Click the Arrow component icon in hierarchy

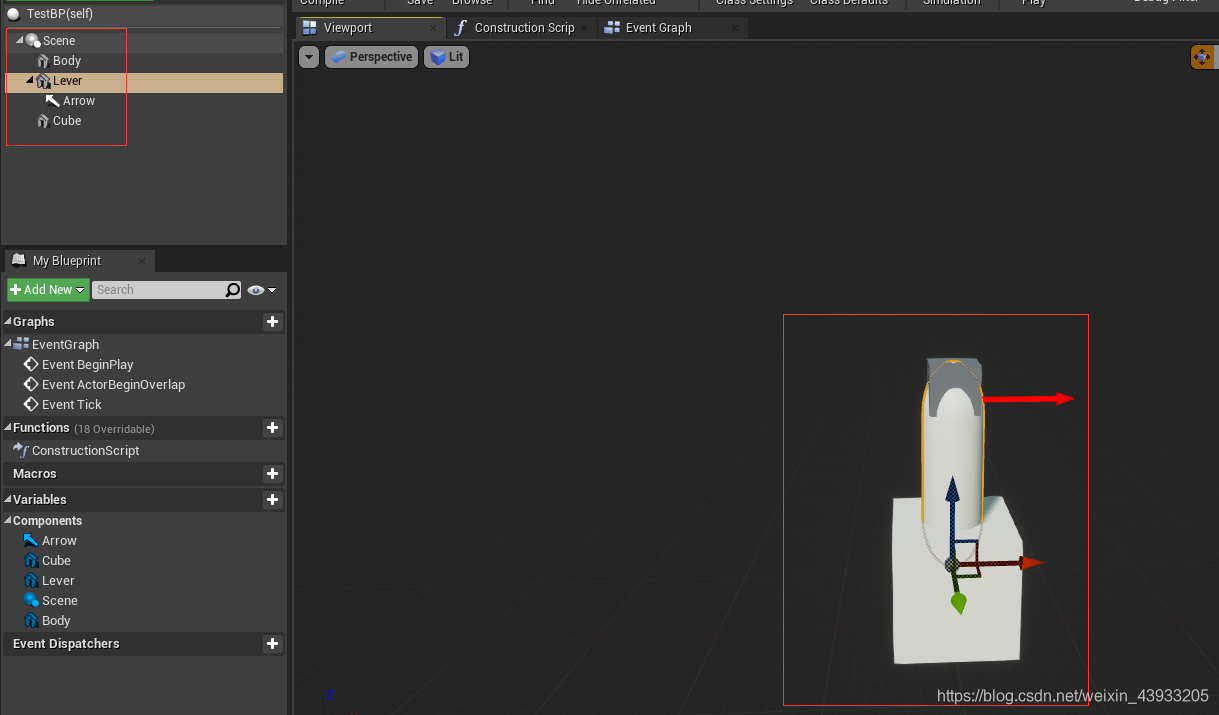[53, 101]
